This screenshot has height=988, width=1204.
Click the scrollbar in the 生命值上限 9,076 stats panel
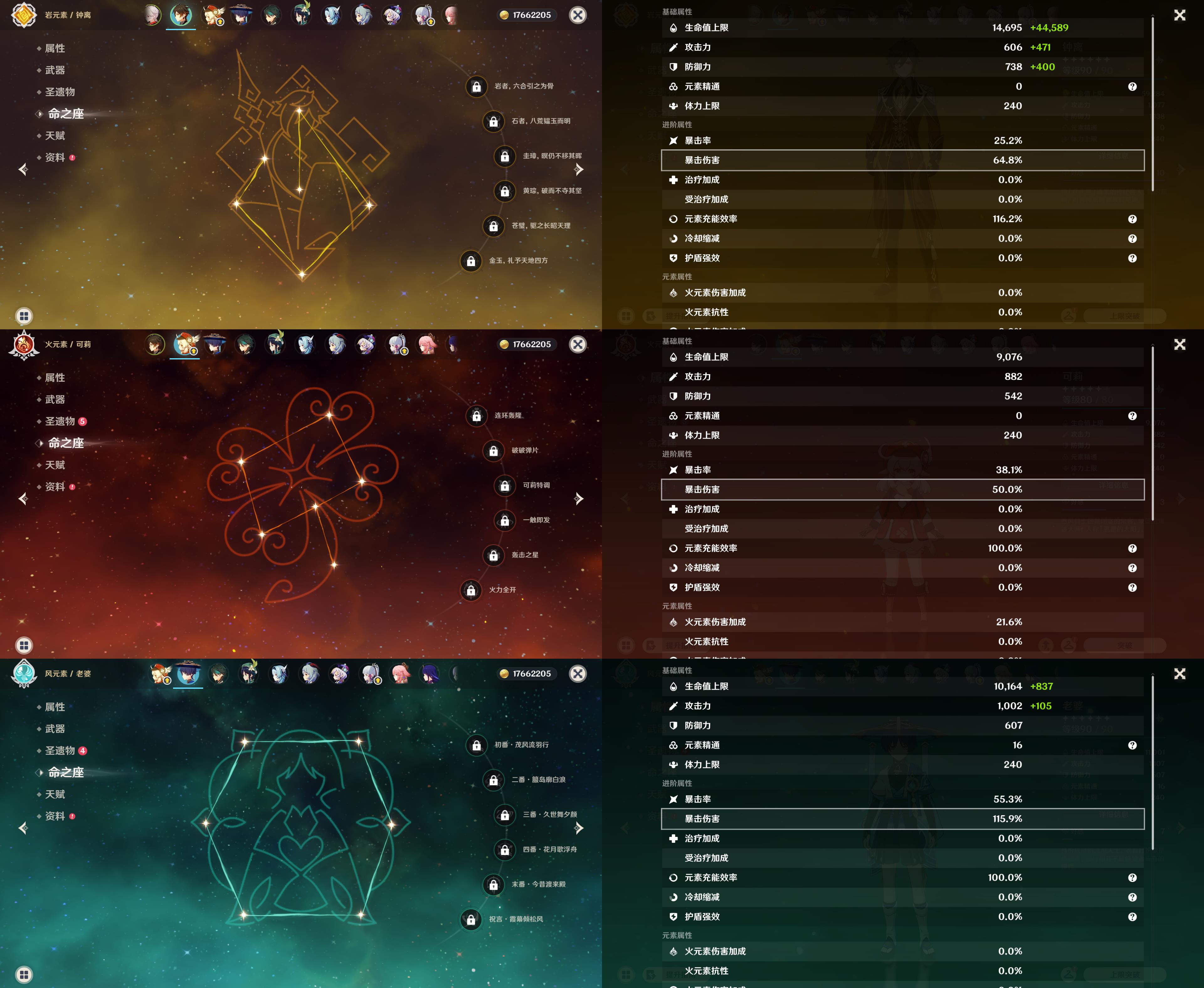coord(1153,434)
